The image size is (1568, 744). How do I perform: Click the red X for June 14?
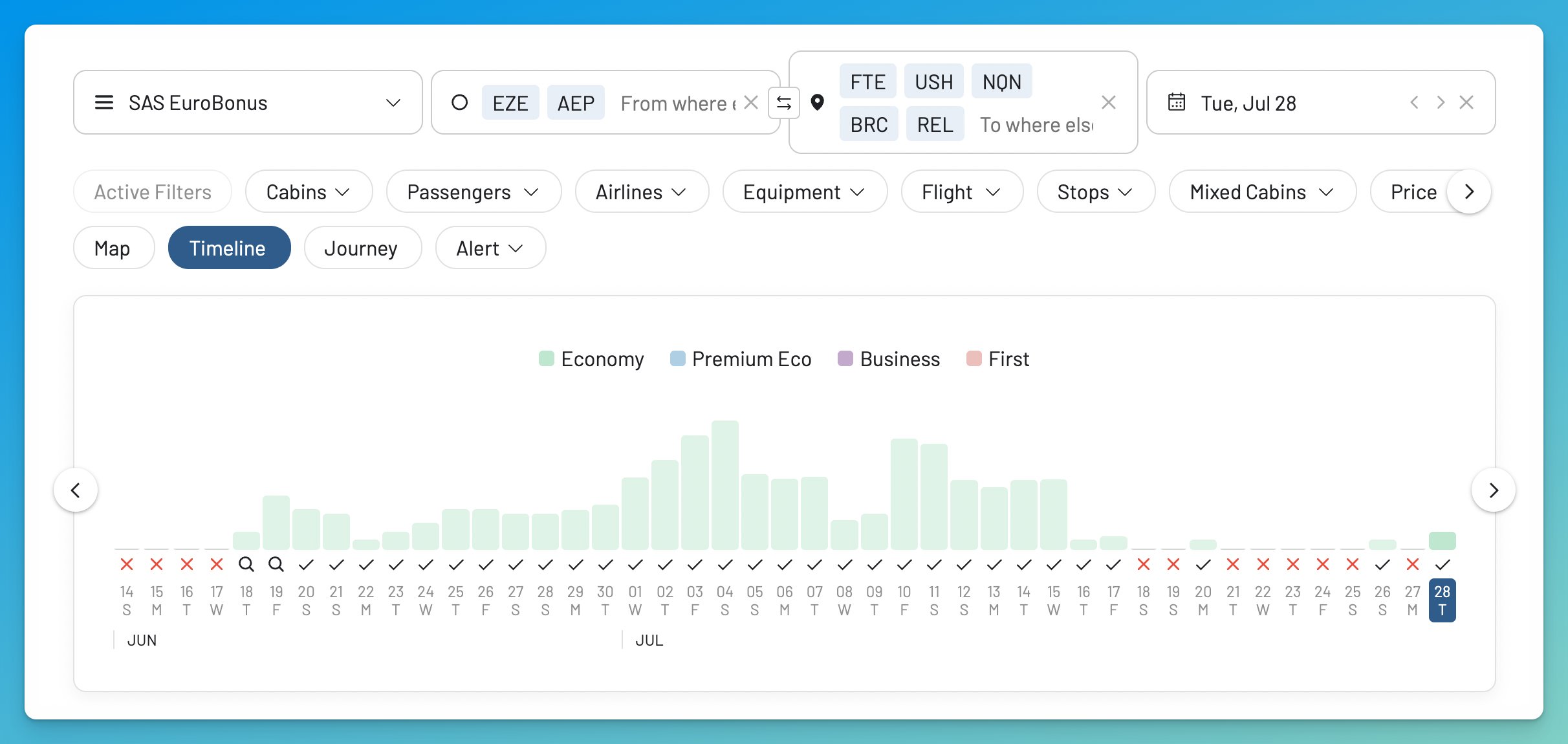coord(127,564)
